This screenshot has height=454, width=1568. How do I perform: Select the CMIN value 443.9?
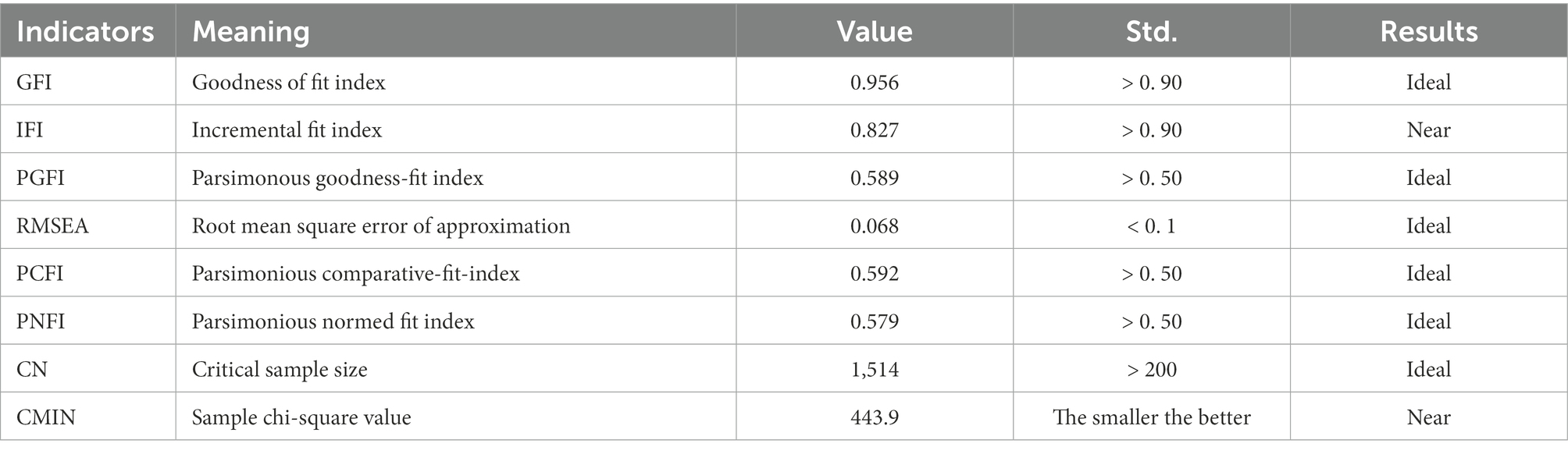[x=875, y=417]
